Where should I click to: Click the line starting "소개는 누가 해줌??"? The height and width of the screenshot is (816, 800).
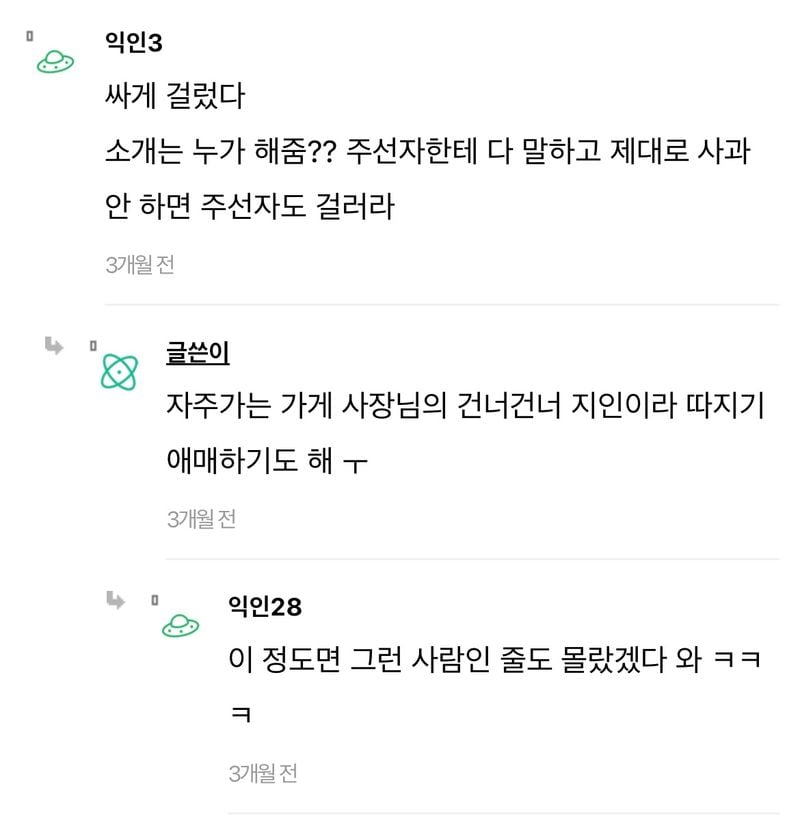(427, 153)
